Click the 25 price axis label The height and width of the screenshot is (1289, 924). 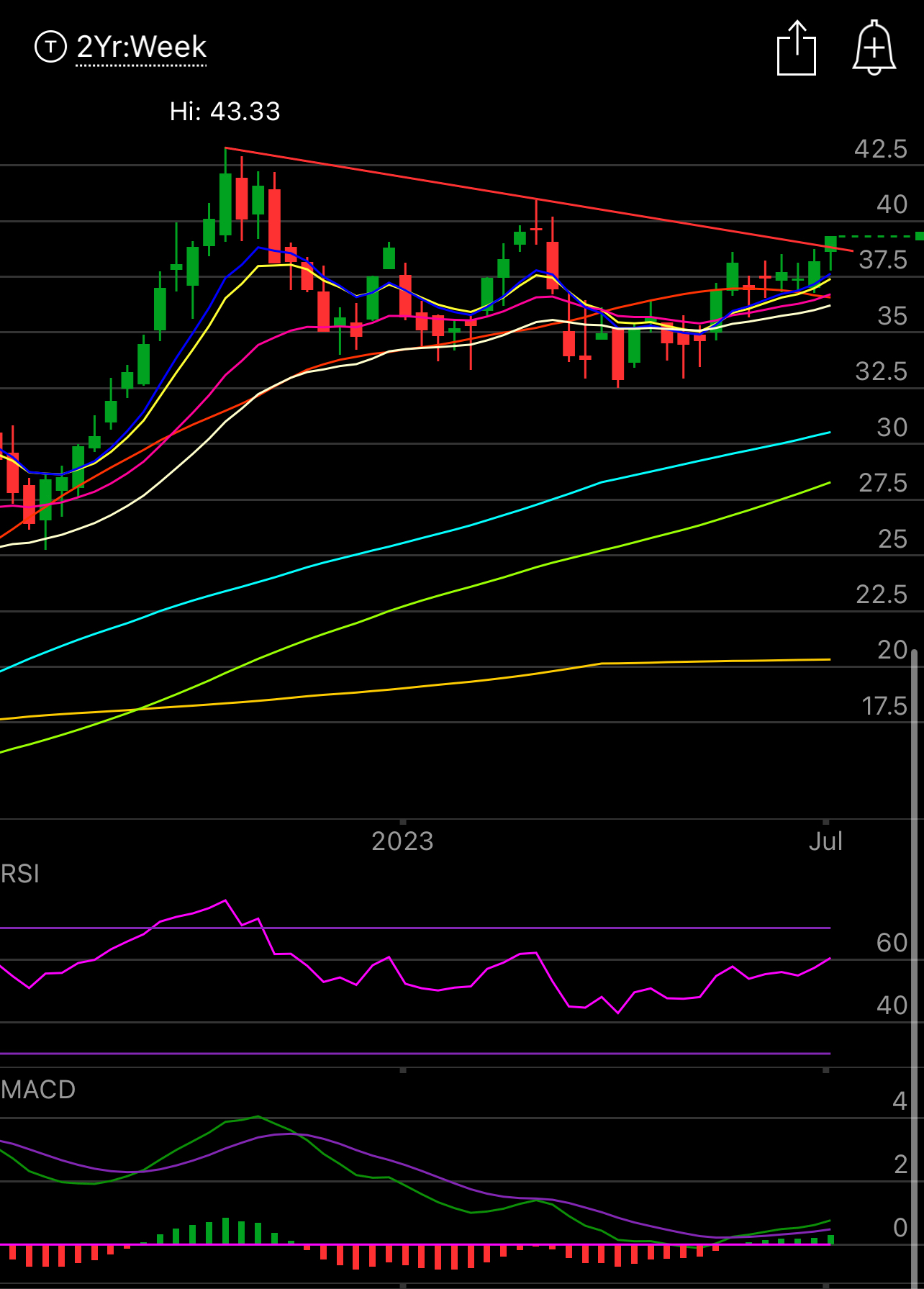click(892, 539)
